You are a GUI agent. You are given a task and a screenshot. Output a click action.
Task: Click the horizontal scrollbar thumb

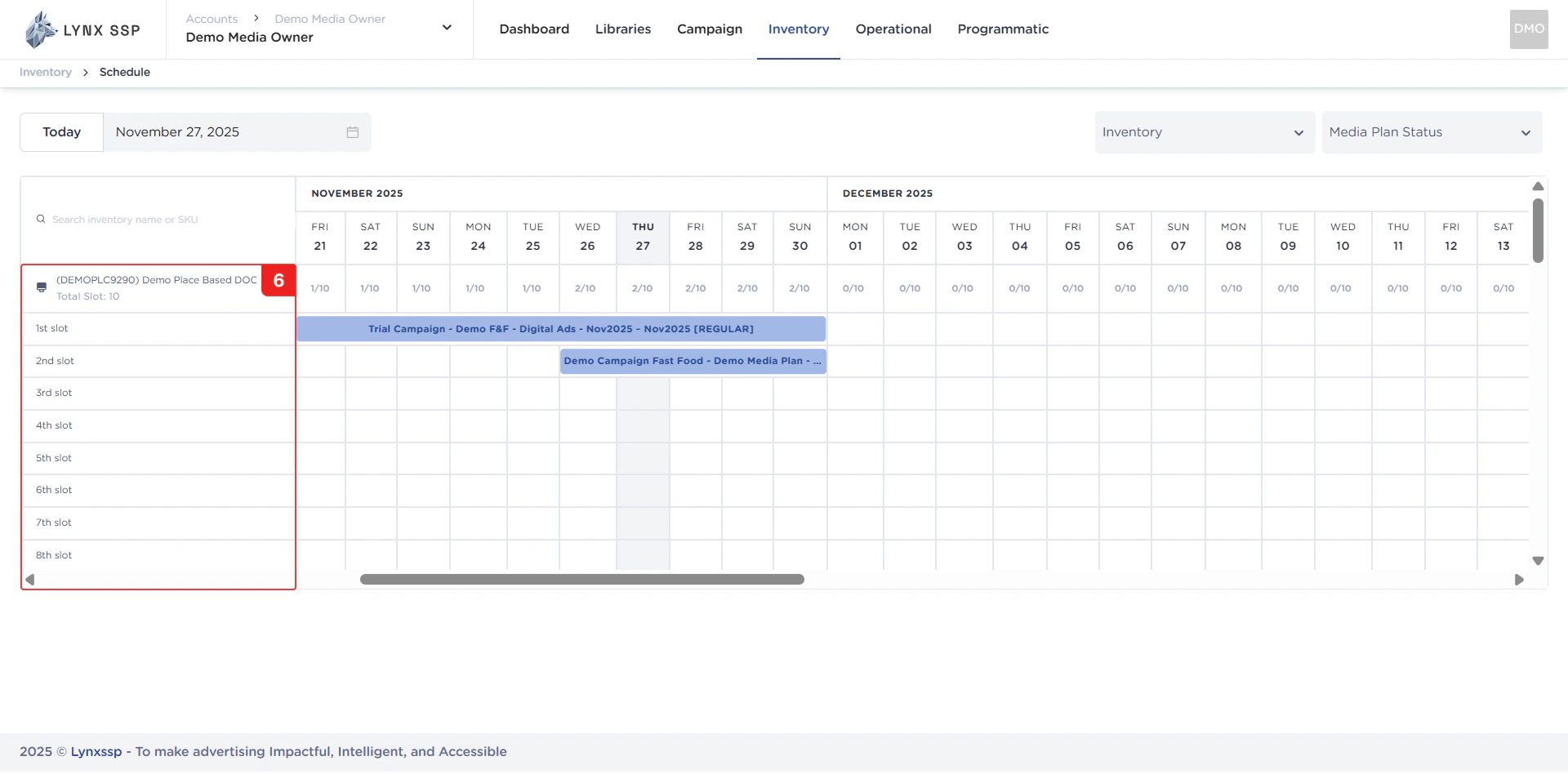581,580
